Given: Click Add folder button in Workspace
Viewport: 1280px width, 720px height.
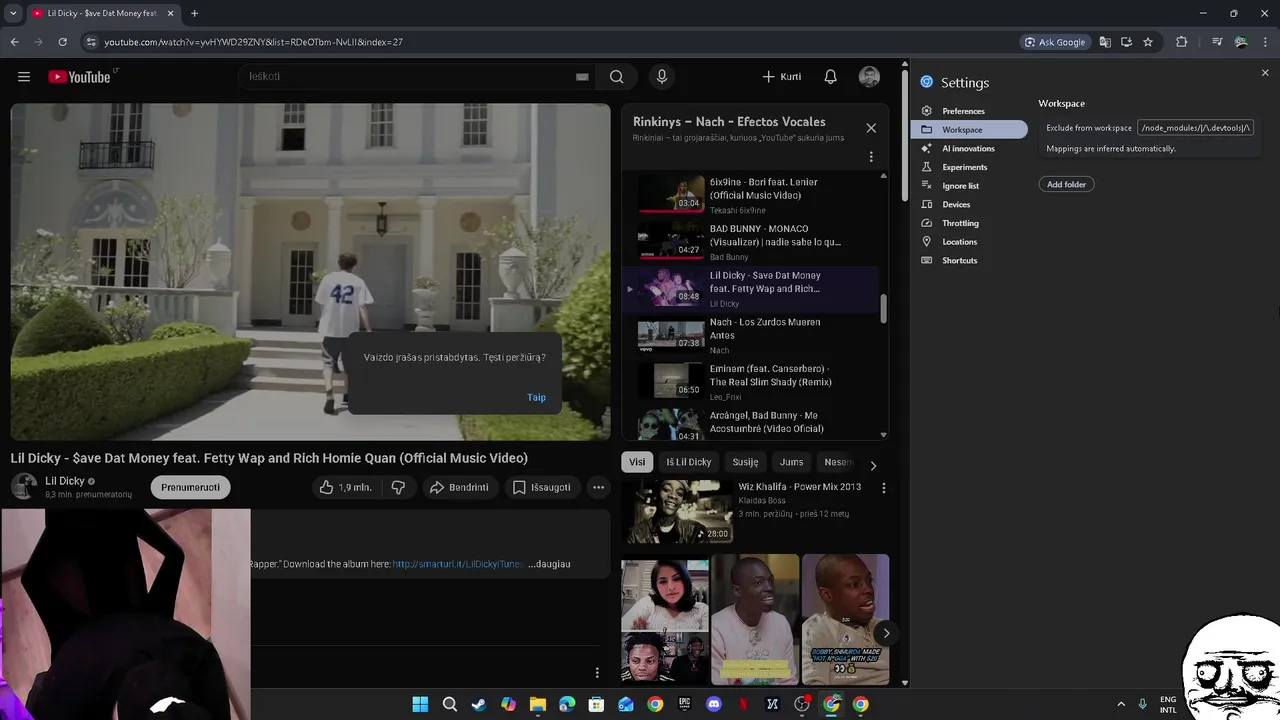Looking at the screenshot, I should click(1066, 184).
